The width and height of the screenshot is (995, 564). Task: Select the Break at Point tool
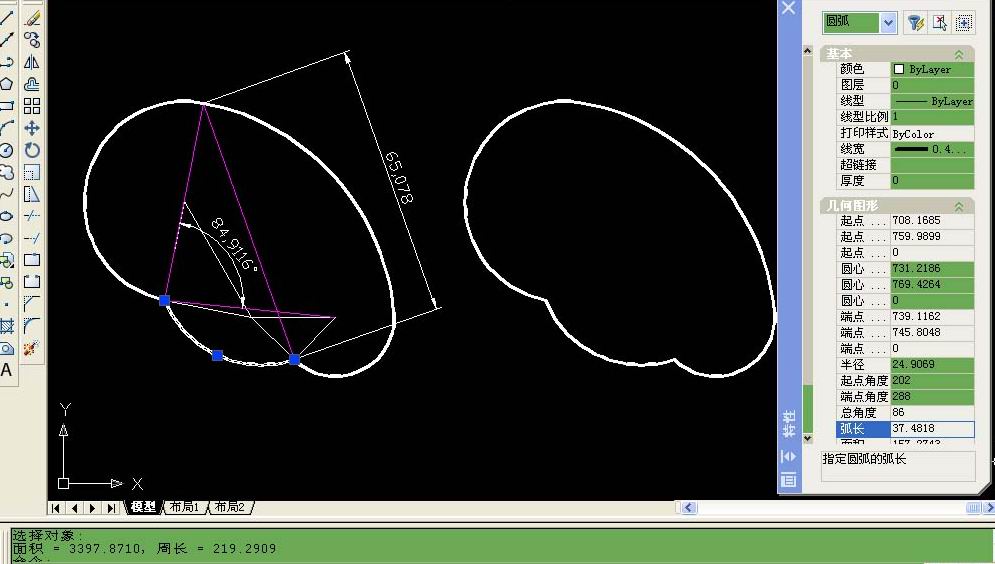click(32, 259)
